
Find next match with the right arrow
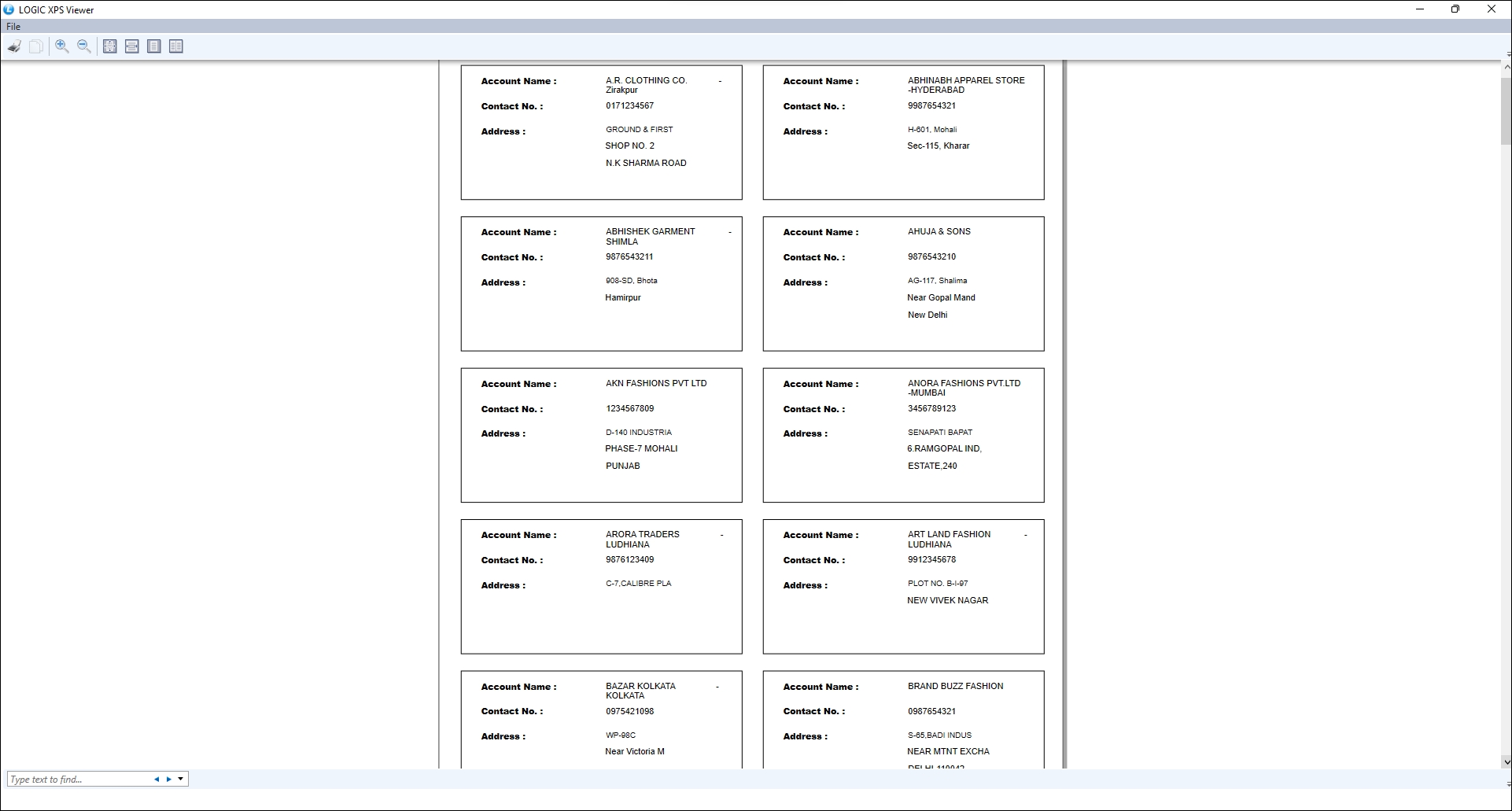(168, 780)
